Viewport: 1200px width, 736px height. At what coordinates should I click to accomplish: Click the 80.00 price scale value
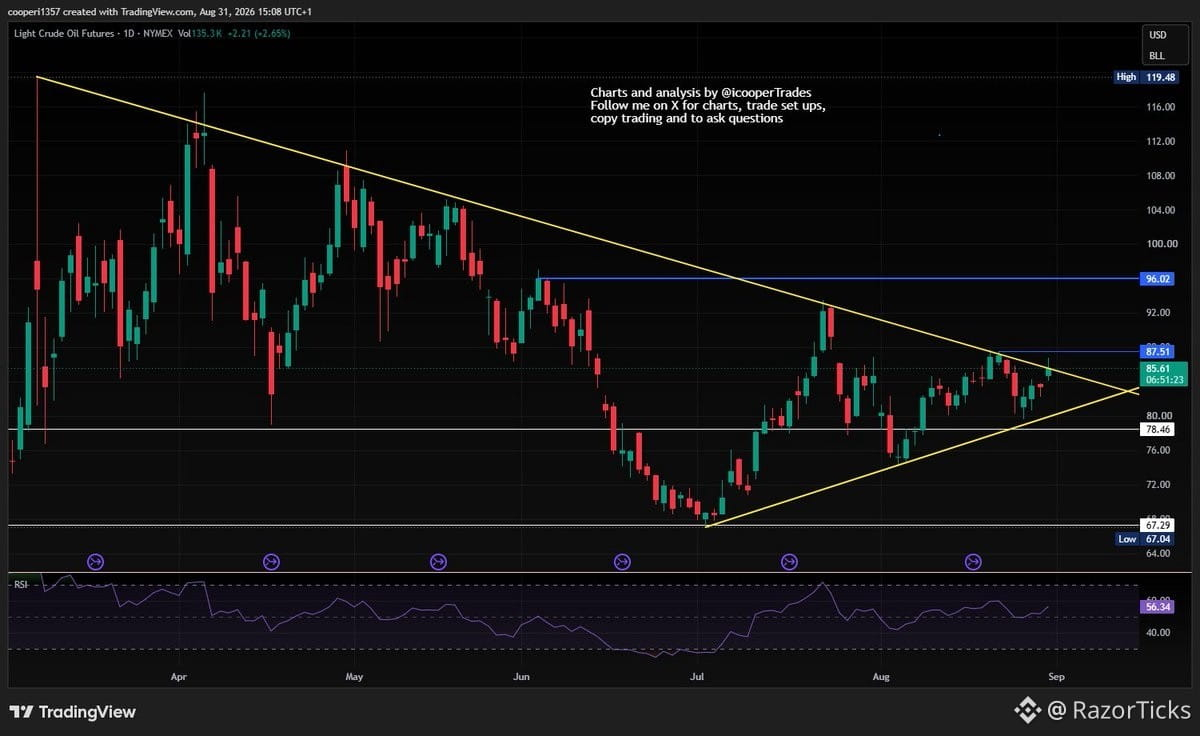(1158, 416)
